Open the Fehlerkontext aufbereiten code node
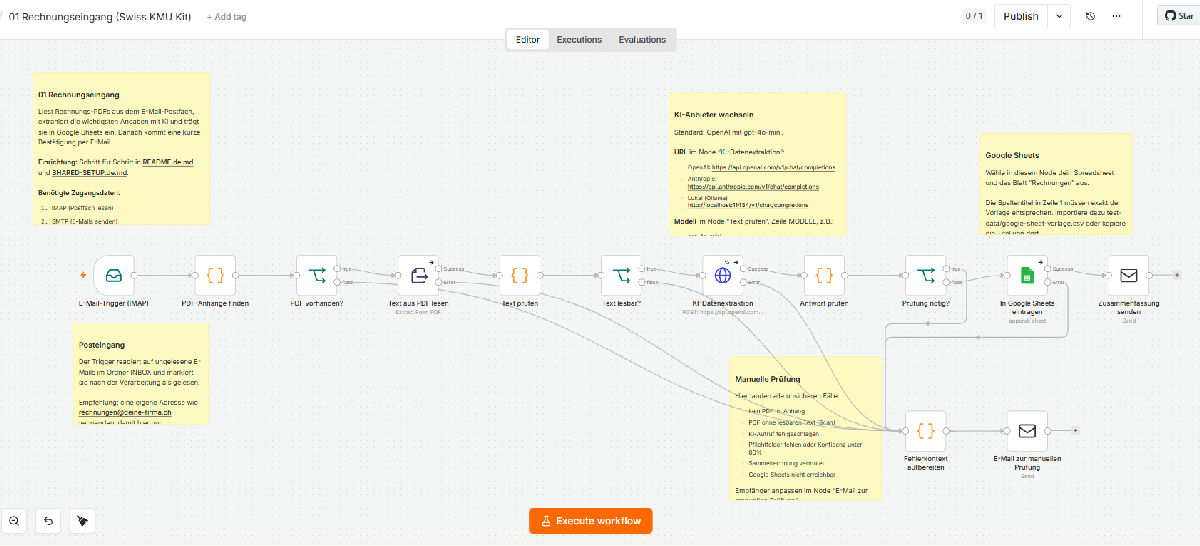 click(x=926, y=431)
